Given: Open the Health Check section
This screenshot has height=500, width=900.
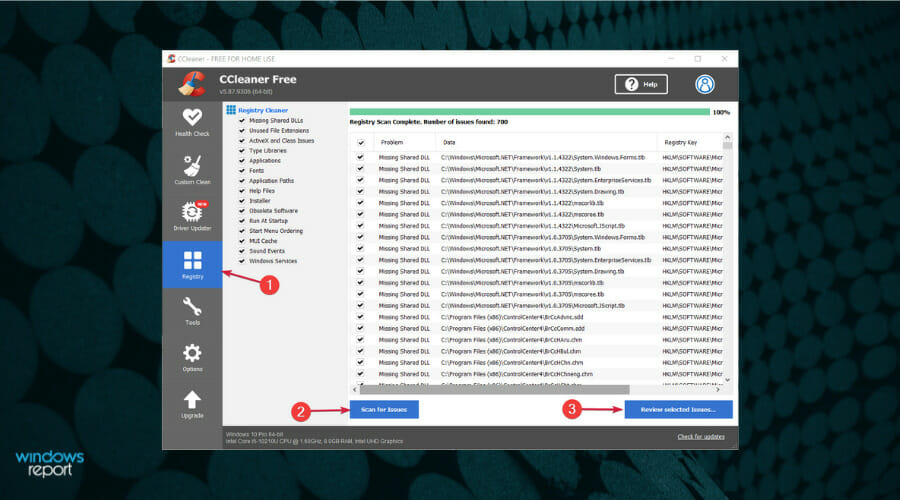Looking at the screenshot, I should 192,122.
